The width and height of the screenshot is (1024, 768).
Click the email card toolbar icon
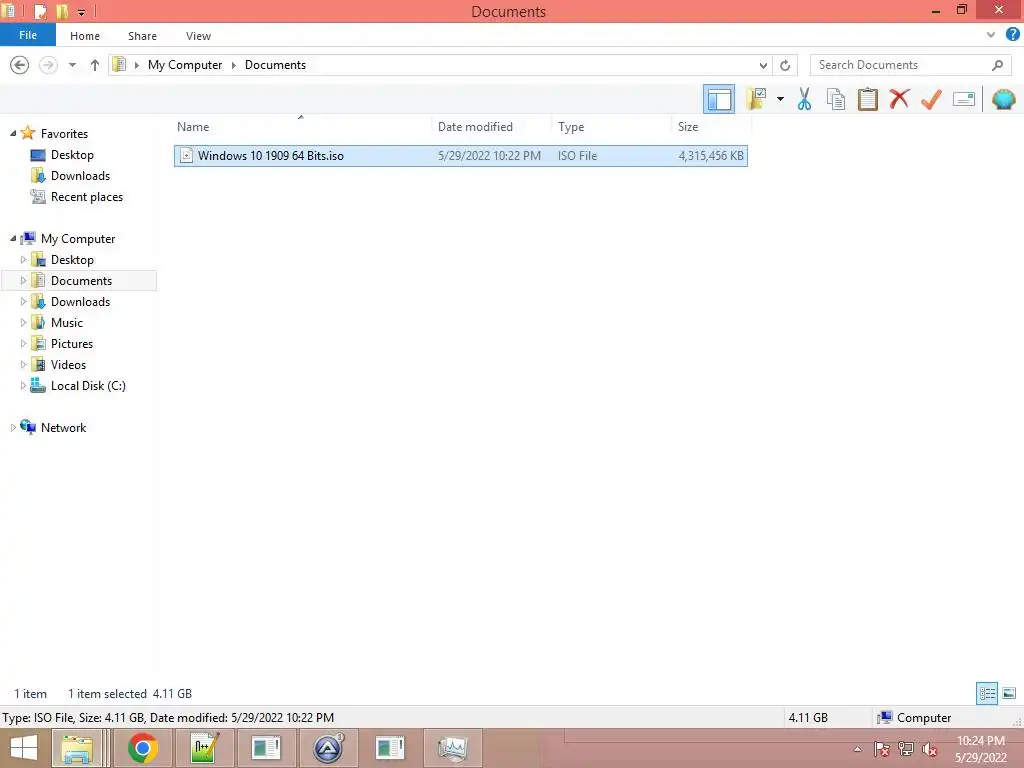click(x=964, y=99)
